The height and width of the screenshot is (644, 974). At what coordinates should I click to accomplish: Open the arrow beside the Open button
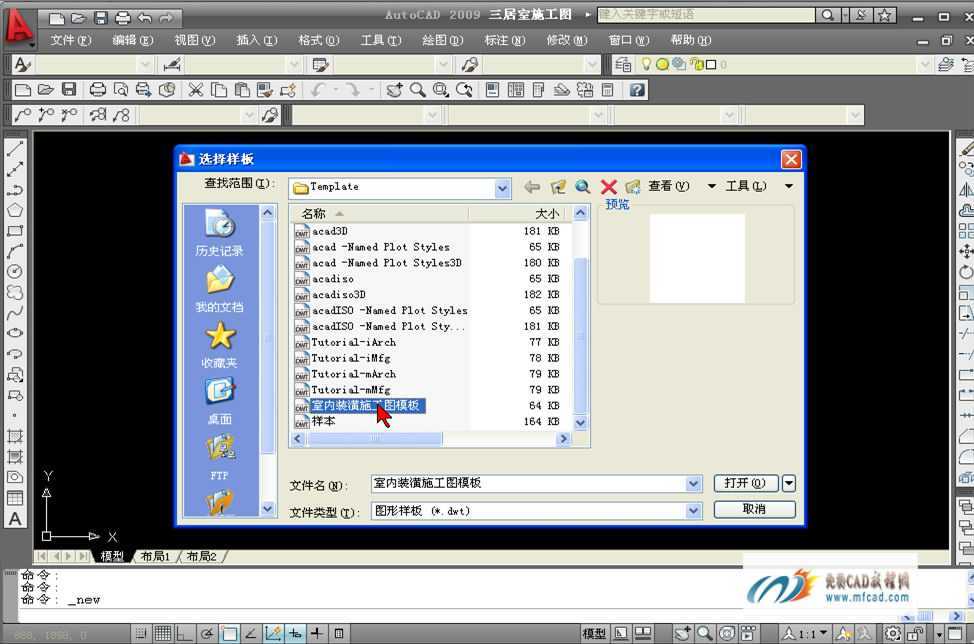789,483
